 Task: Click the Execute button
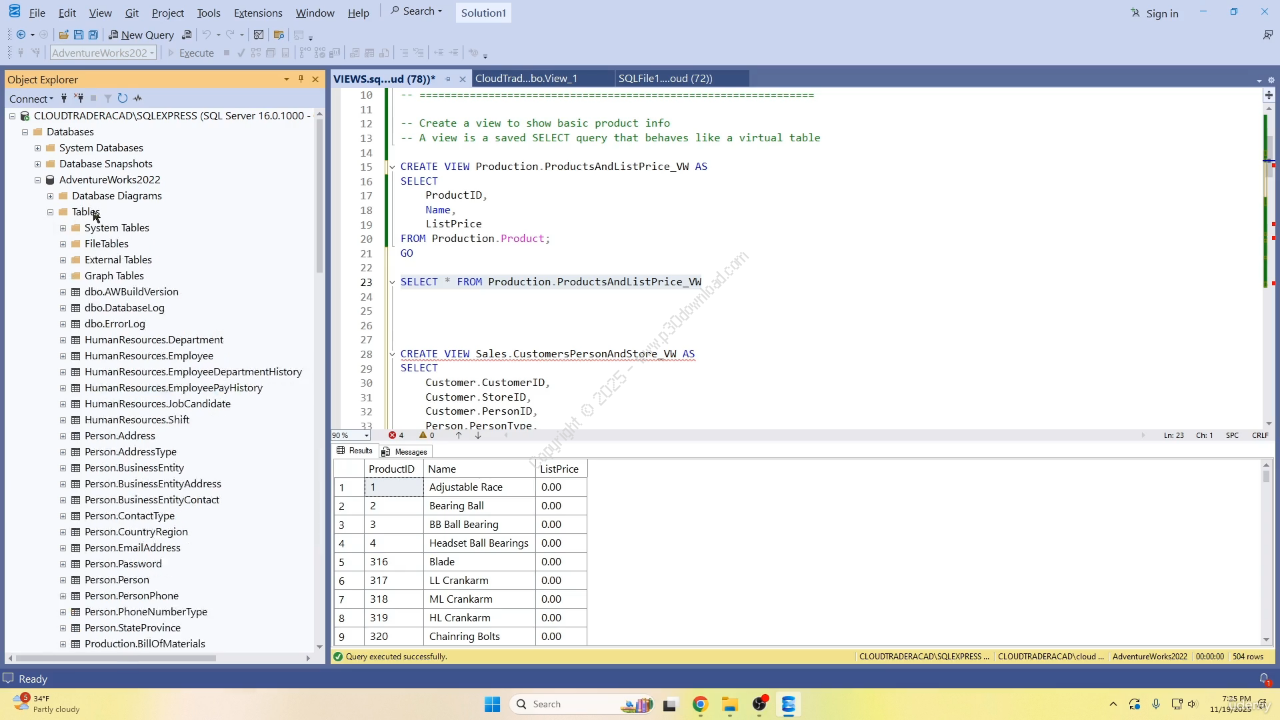pyautogui.click(x=190, y=53)
